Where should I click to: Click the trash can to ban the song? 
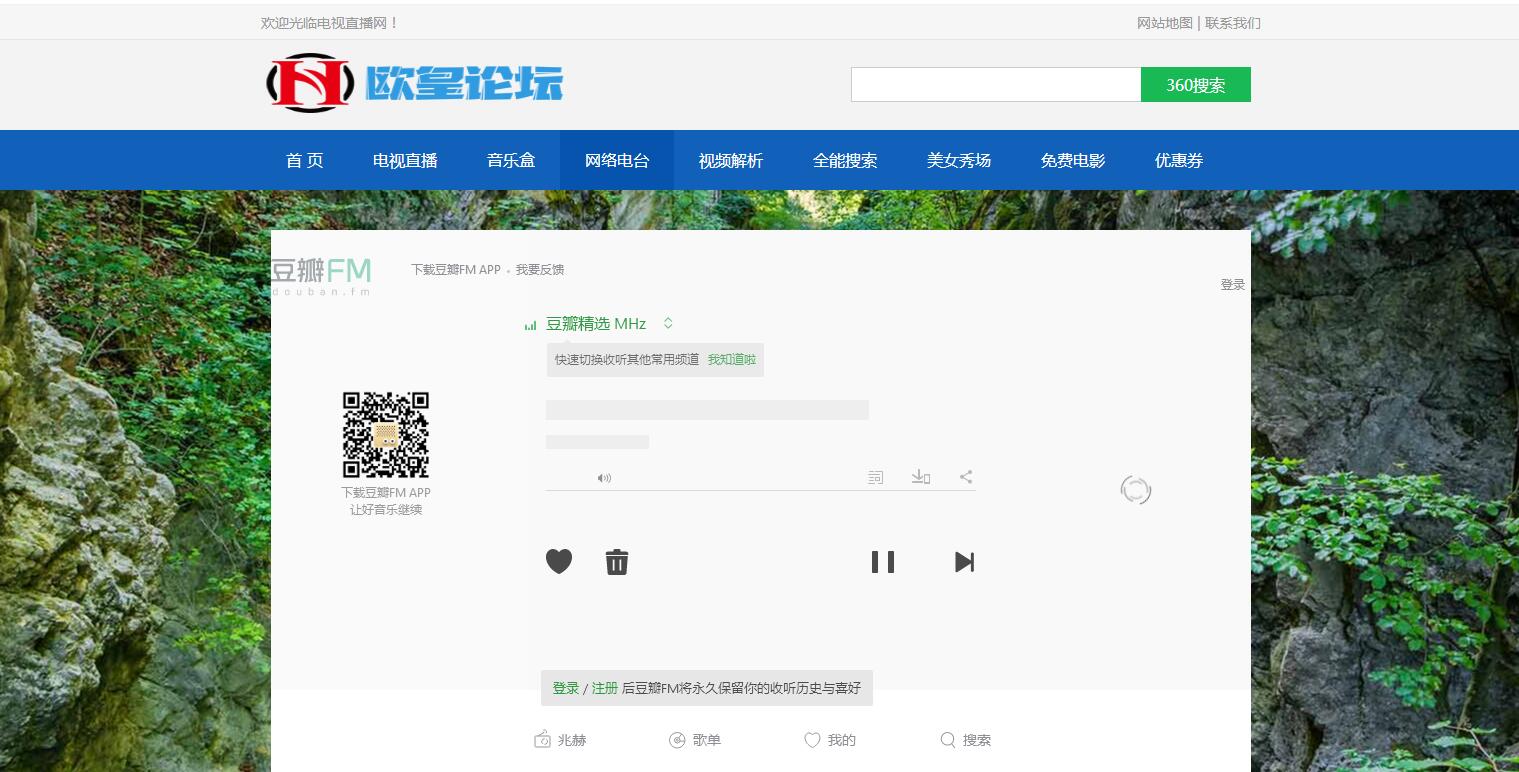click(617, 562)
